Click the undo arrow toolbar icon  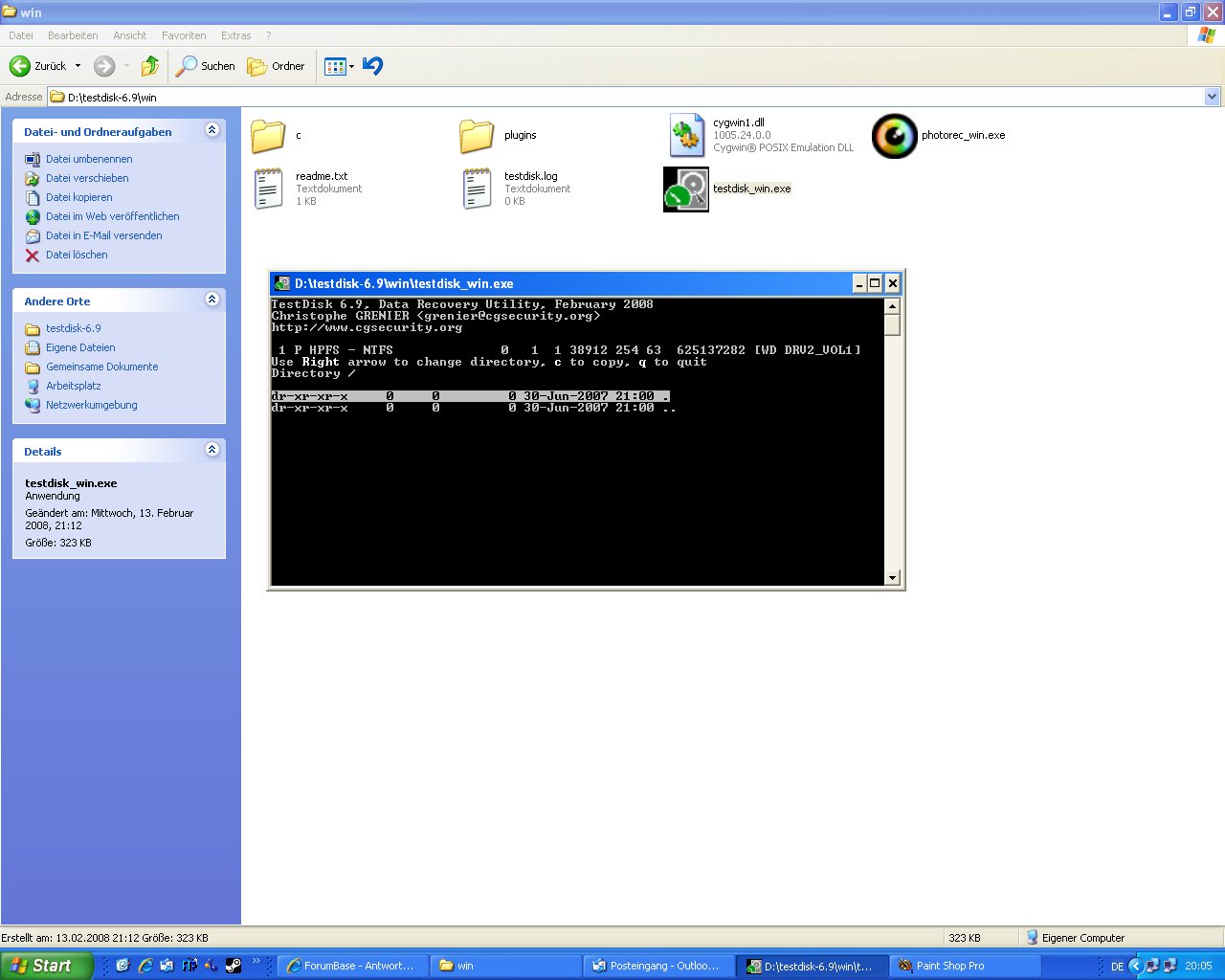tap(373, 66)
